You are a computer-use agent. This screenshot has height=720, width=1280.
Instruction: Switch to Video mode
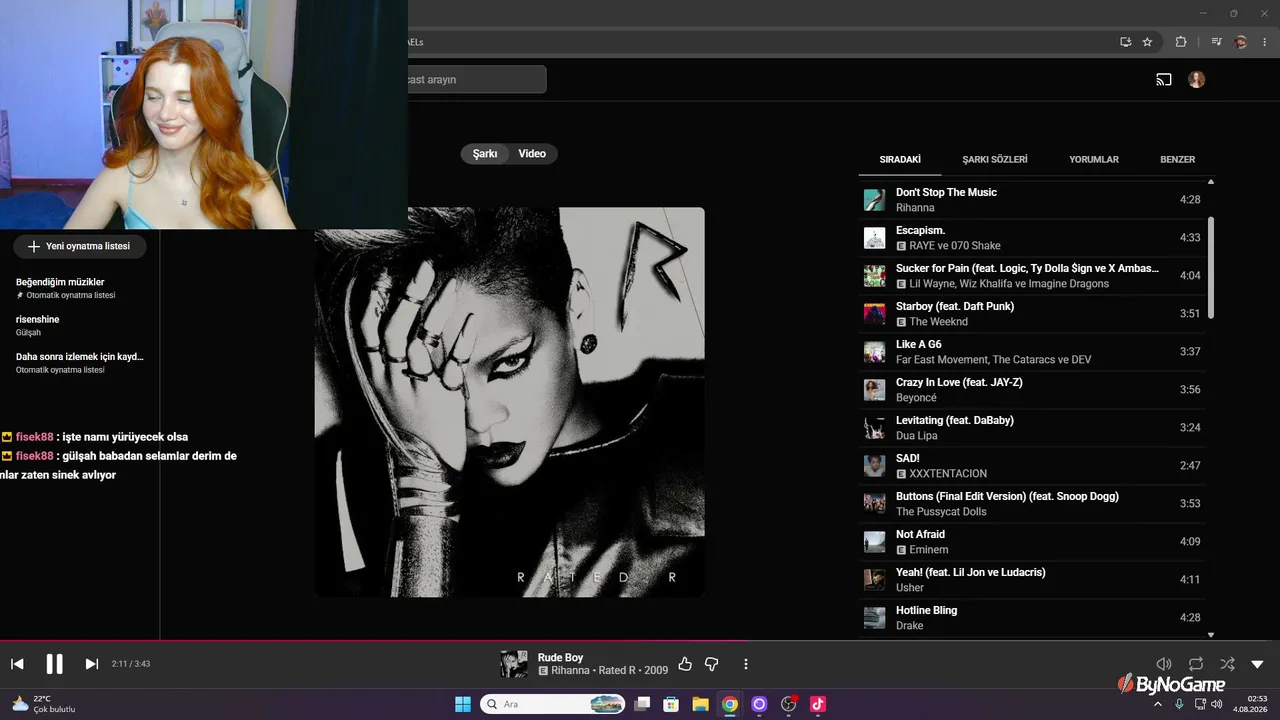532,154
